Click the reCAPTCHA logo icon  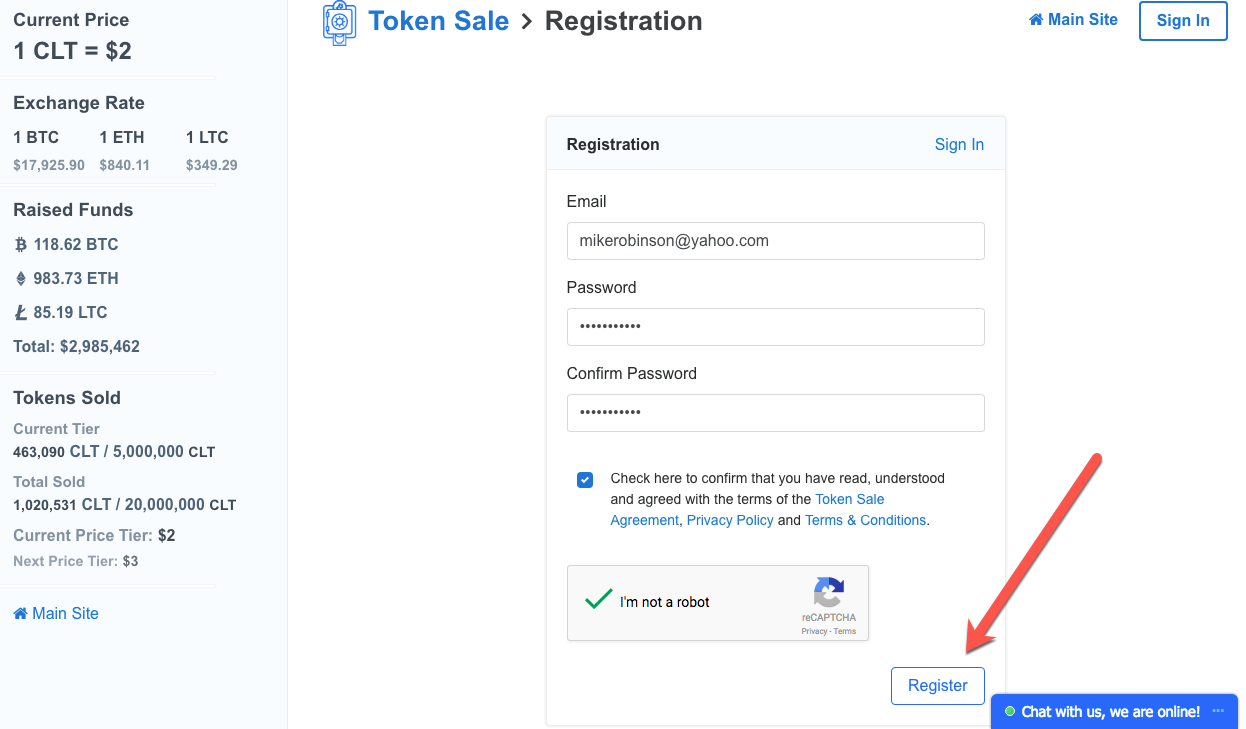click(x=828, y=592)
